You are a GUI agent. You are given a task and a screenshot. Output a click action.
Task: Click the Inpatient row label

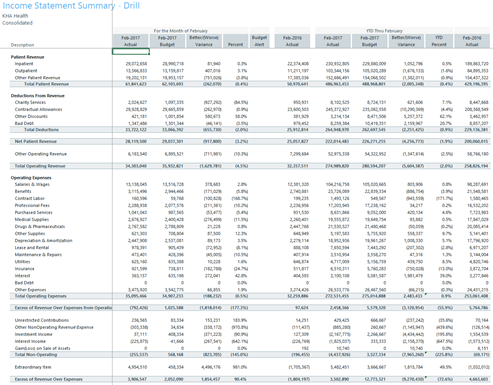(x=24, y=64)
